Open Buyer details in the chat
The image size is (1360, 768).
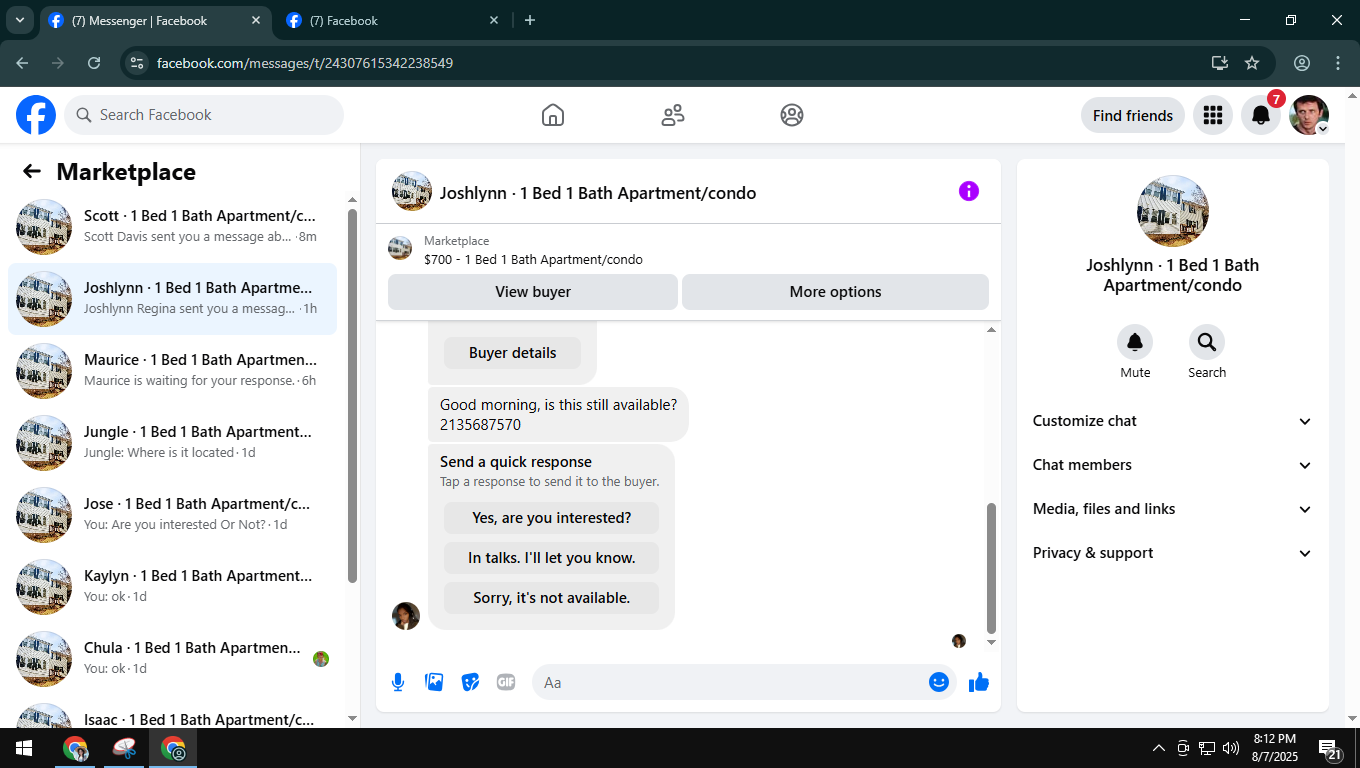tap(512, 353)
